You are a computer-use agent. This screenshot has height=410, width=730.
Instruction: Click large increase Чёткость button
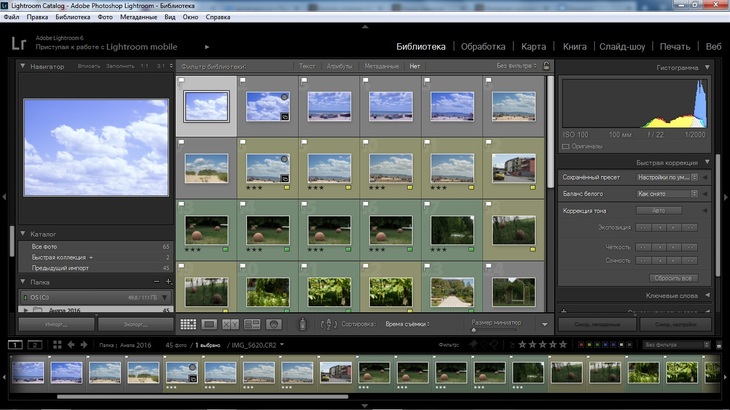(689, 247)
